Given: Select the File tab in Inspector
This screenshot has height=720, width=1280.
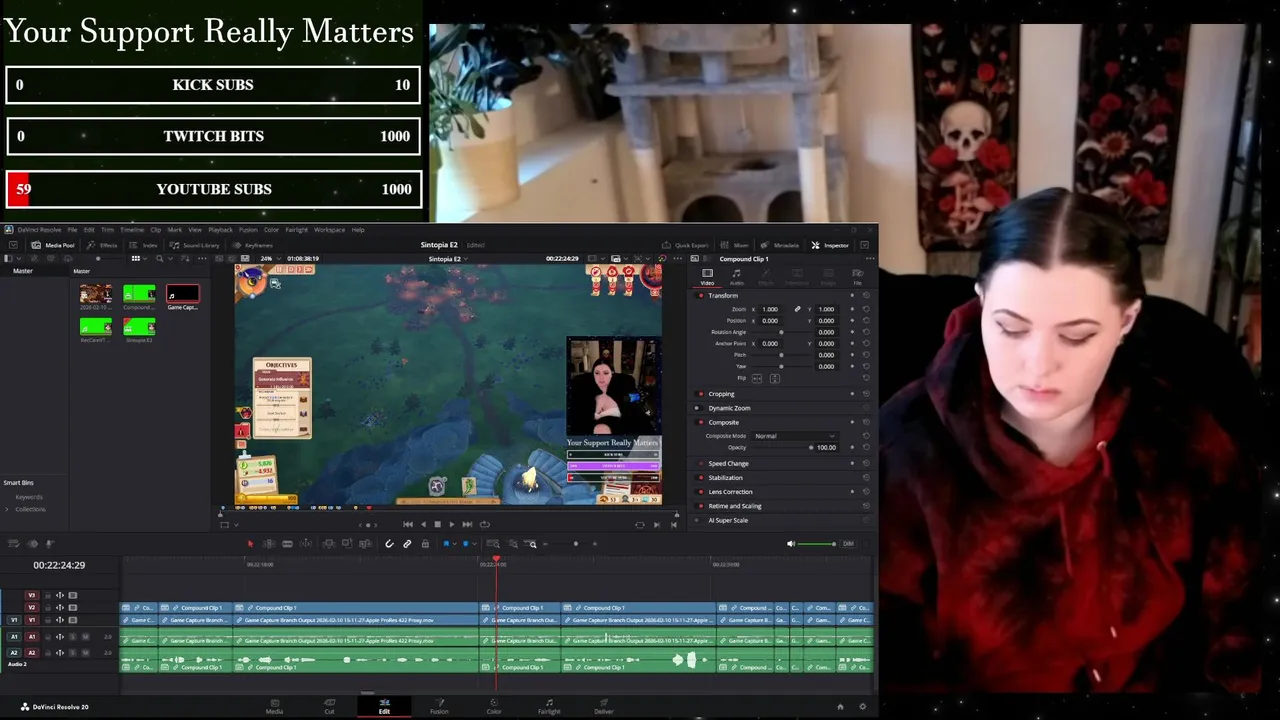Looking at the screenshot, I should (857, 276).
